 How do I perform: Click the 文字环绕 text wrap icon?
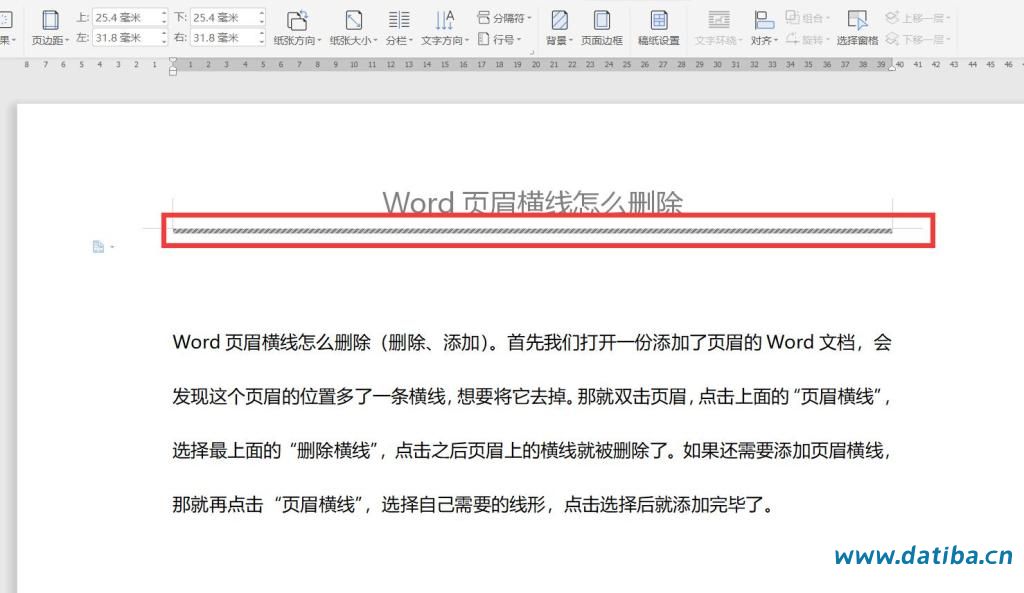[718, 20]
